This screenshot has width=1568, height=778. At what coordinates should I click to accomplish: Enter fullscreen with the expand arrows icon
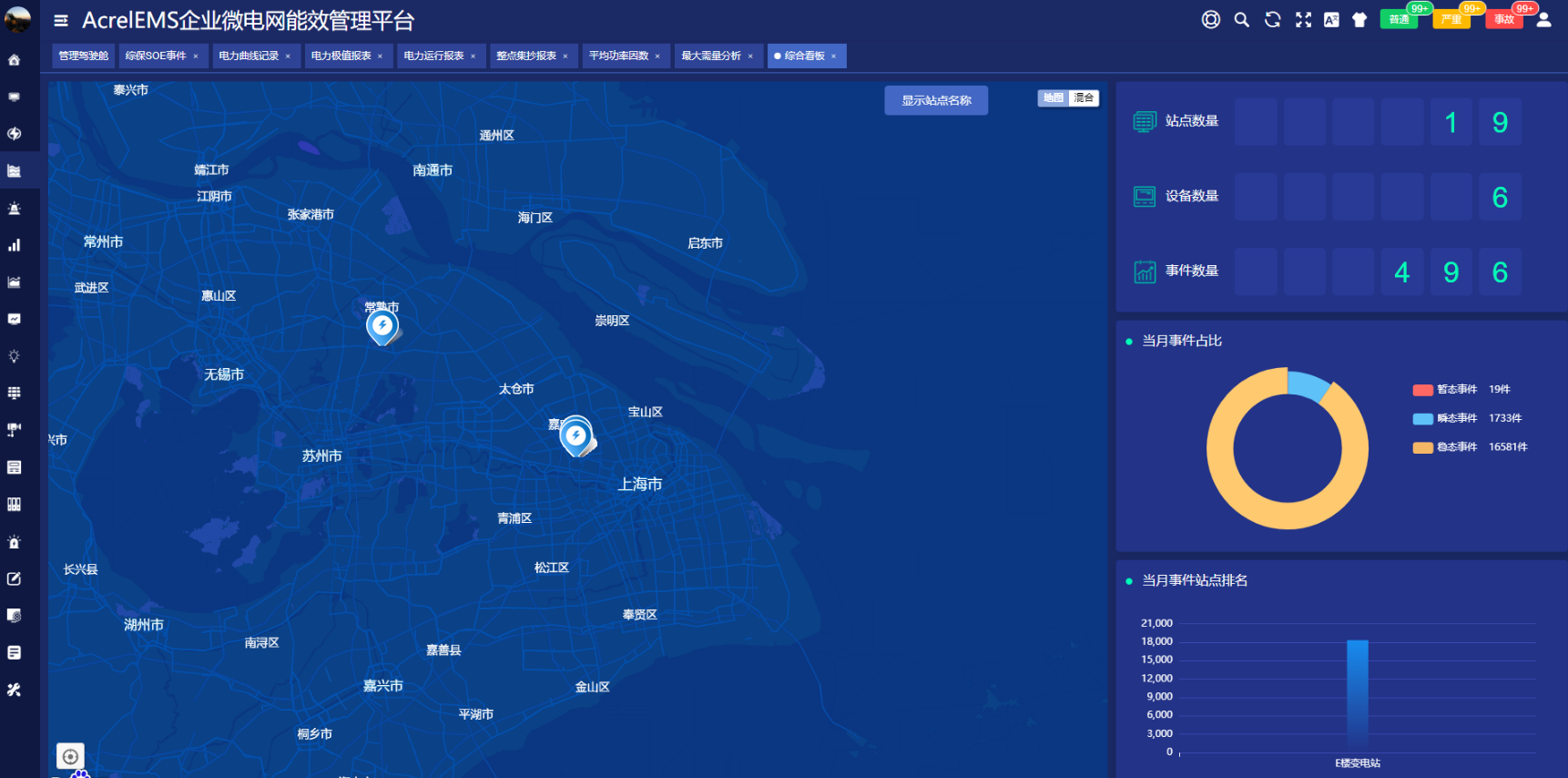click(x=1303, y=19)
